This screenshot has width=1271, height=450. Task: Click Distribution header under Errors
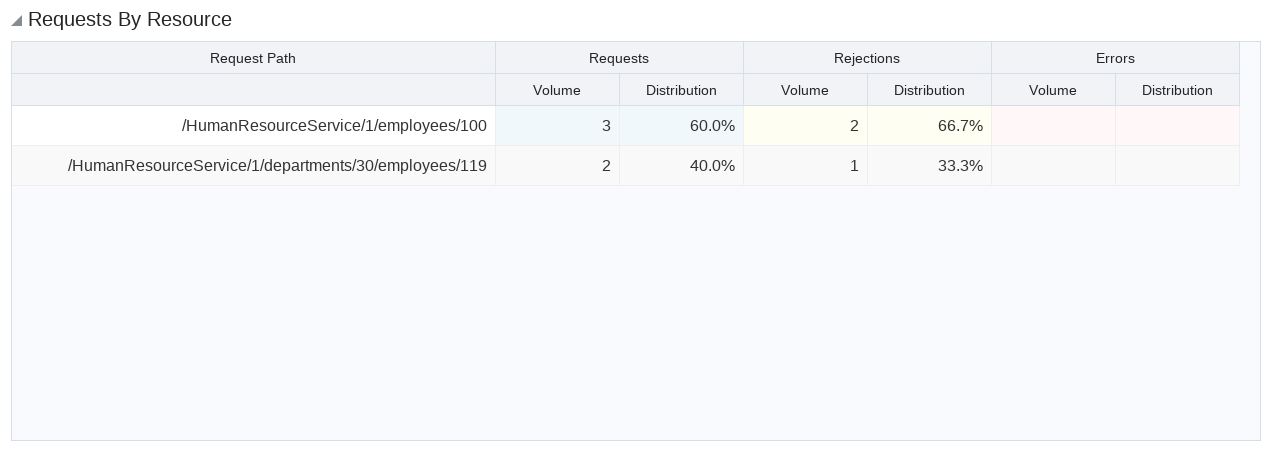(1177, 90)
